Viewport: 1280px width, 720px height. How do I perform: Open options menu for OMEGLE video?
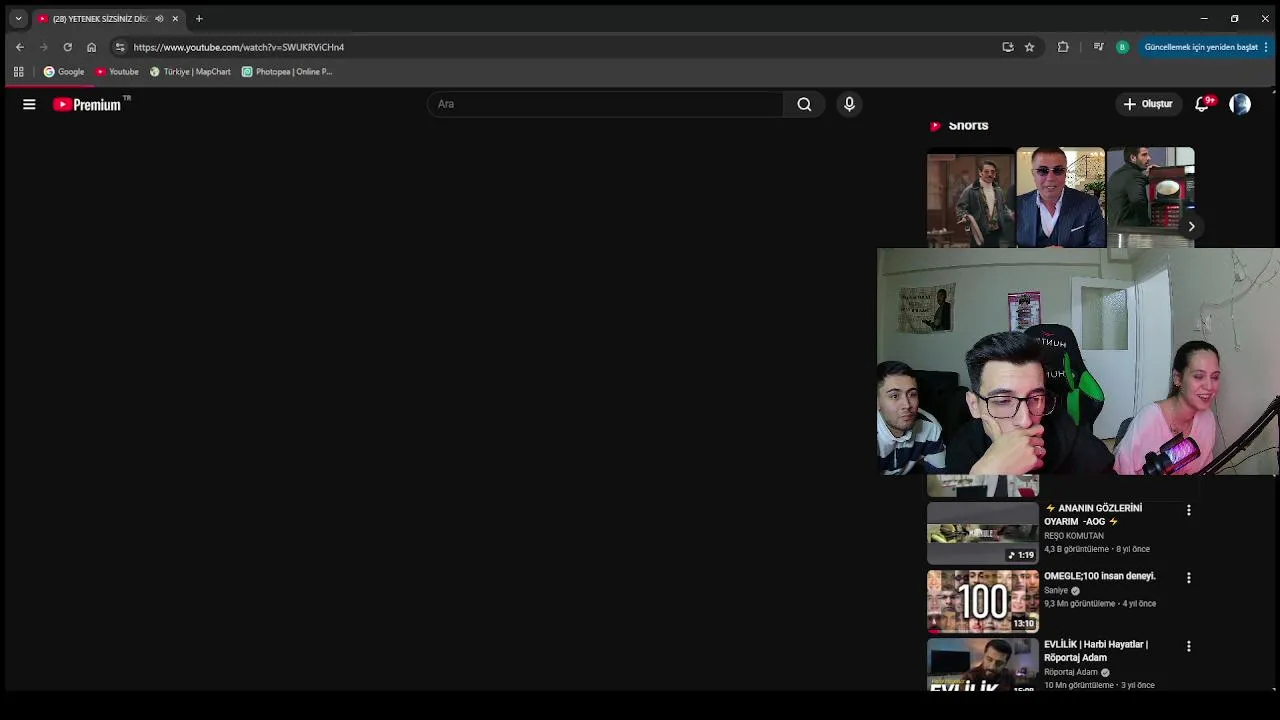coord(1188,578)
